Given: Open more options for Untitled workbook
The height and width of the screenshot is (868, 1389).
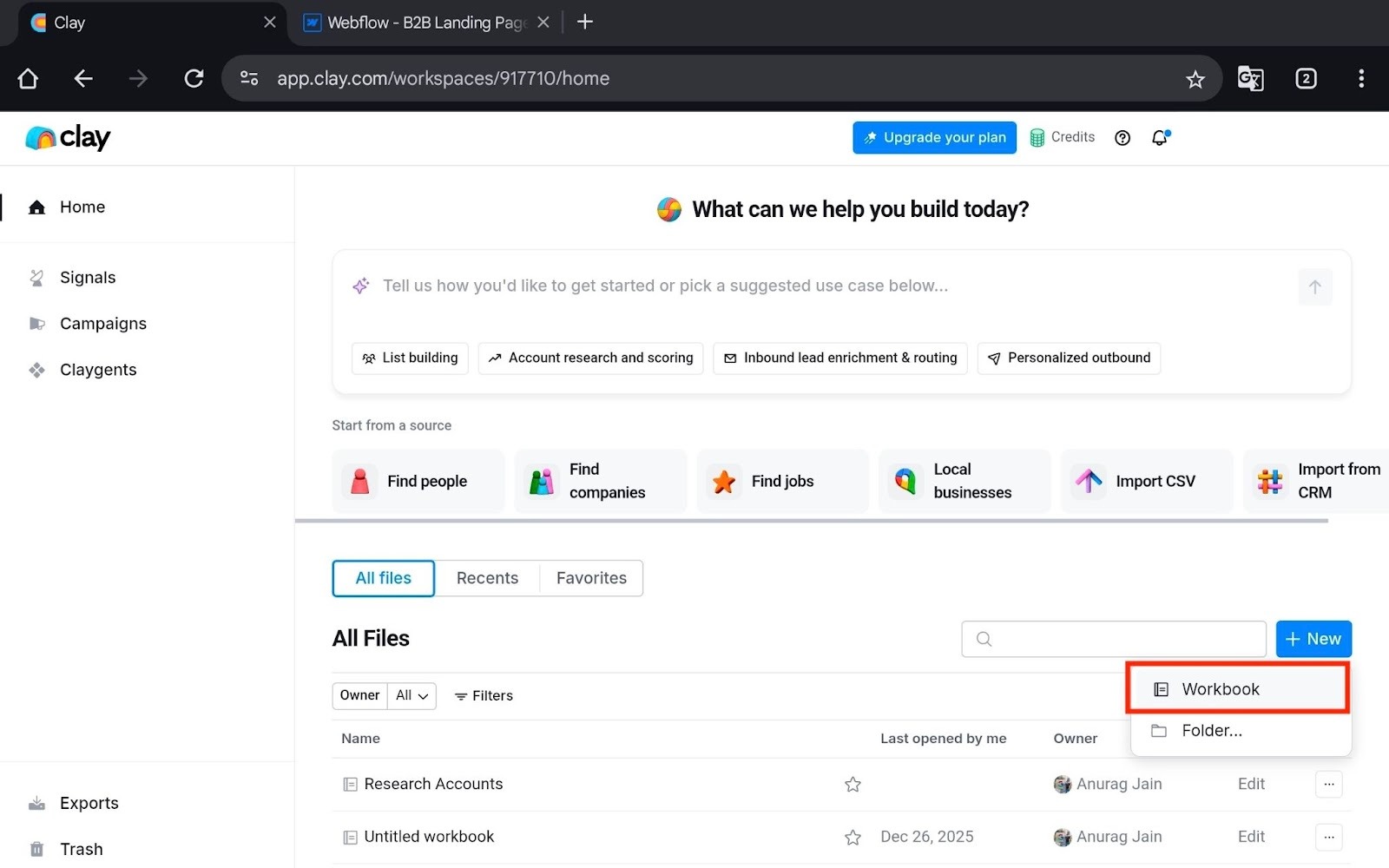Looking at the screenshot, I should [1329, 838].
